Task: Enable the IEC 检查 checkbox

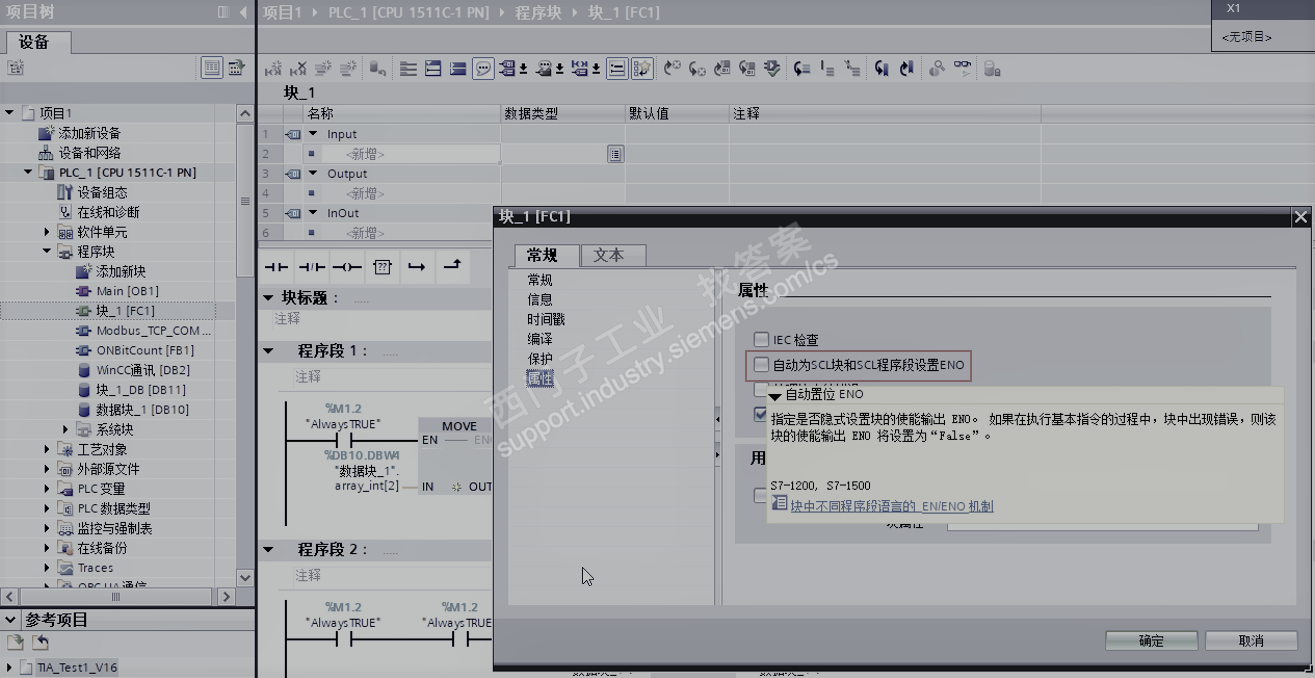Action: [x=762, y=340]
